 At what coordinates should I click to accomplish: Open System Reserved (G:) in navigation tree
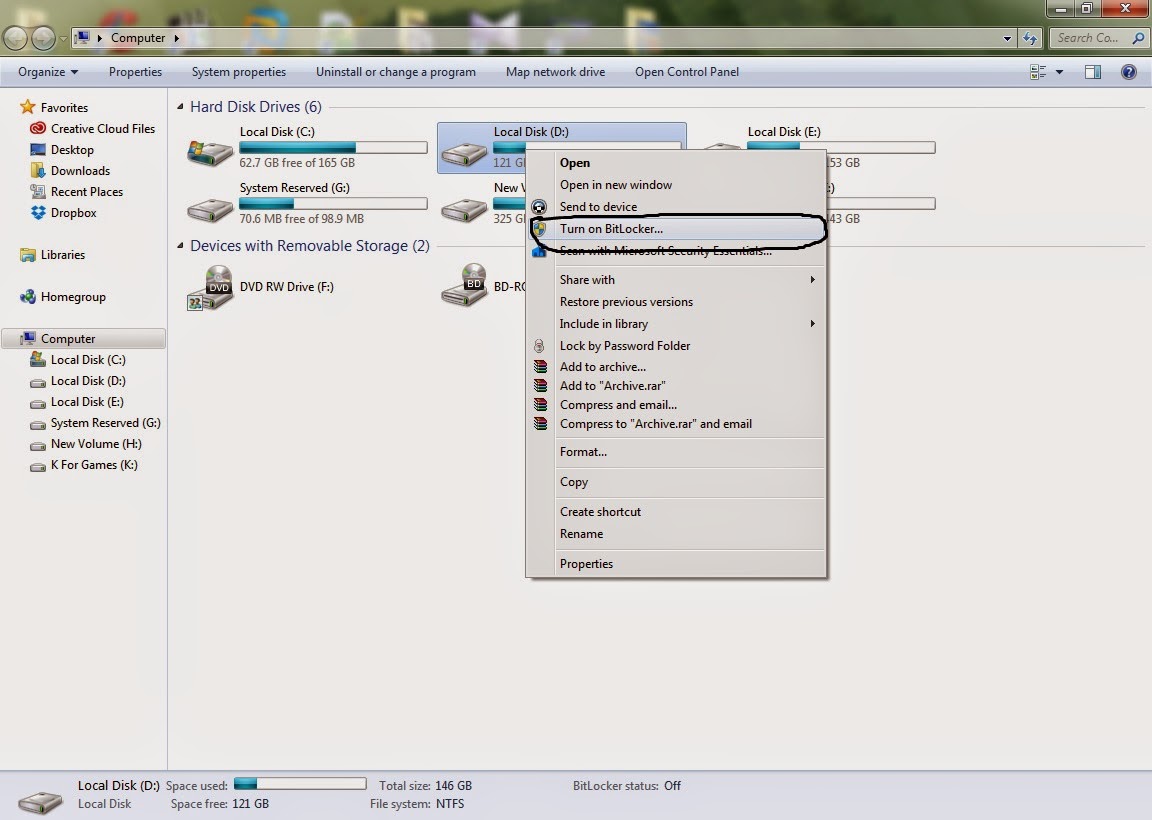tap(95, 423)
